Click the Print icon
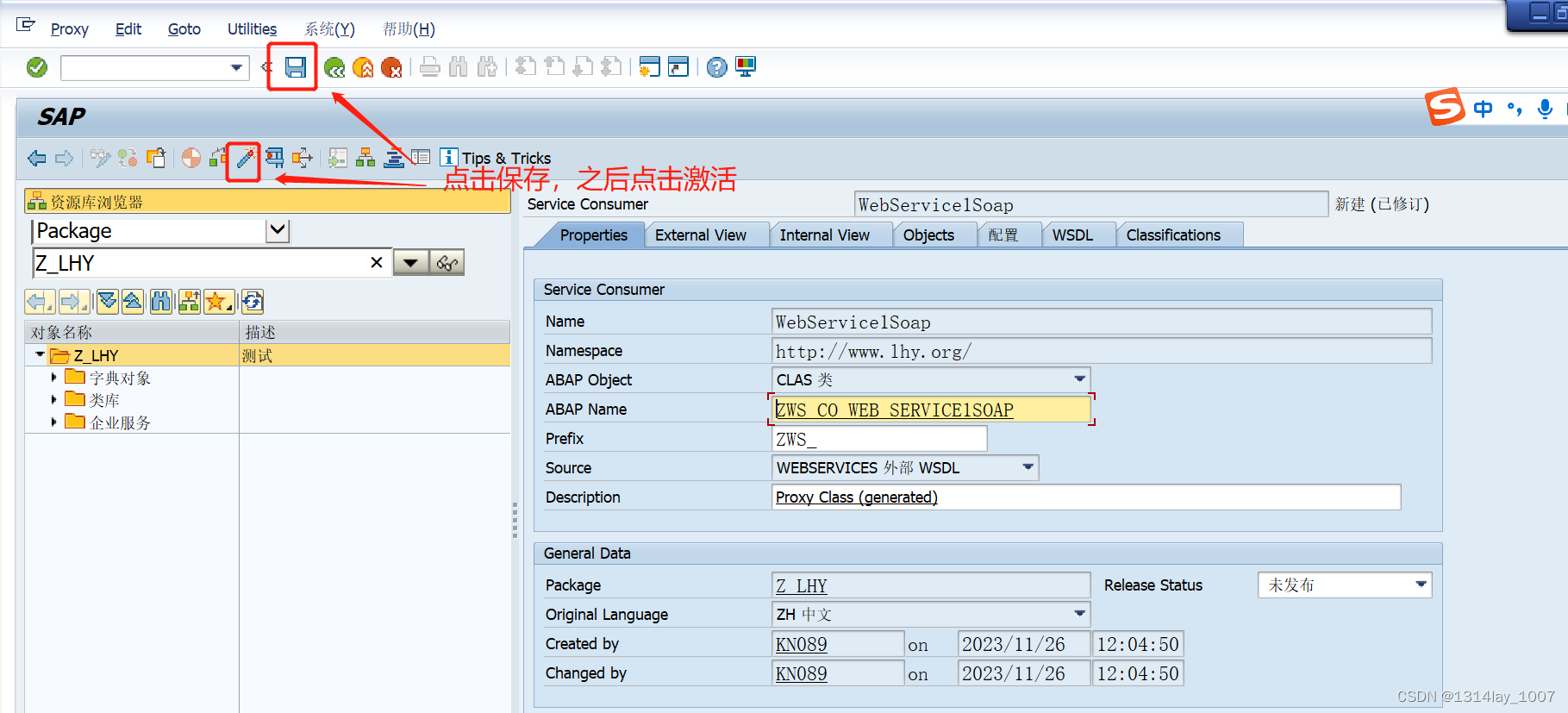This screenshot has height=713, width=1568. click(x=430, y=67)
